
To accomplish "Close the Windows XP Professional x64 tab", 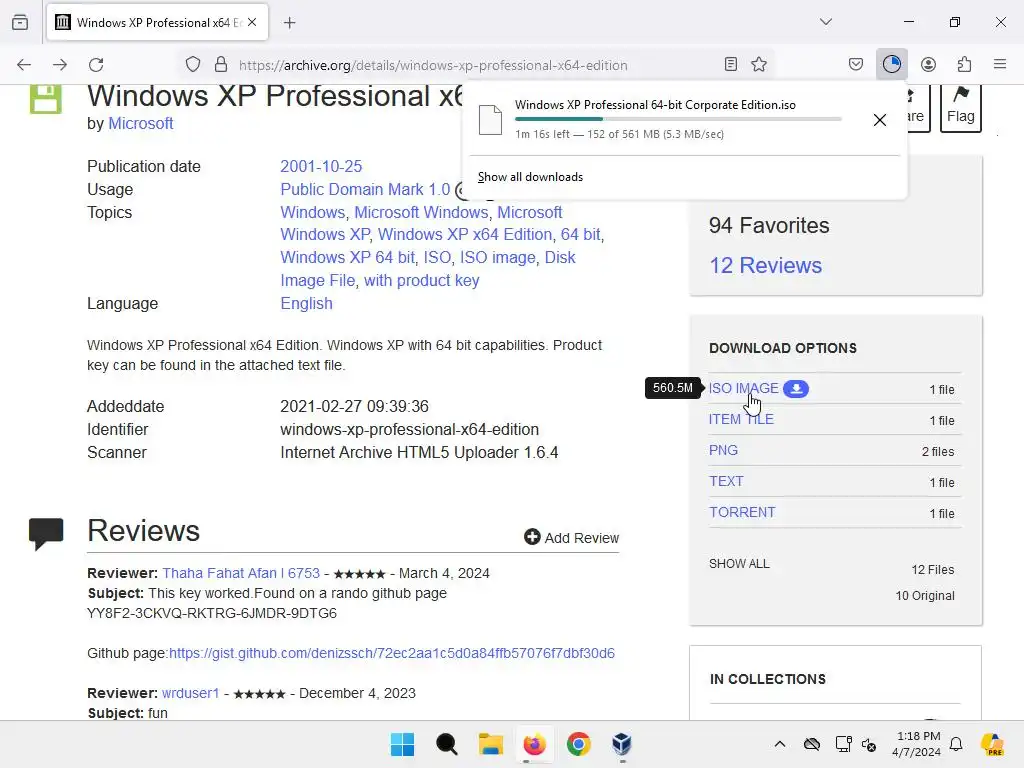I will [x=252, y=22].
